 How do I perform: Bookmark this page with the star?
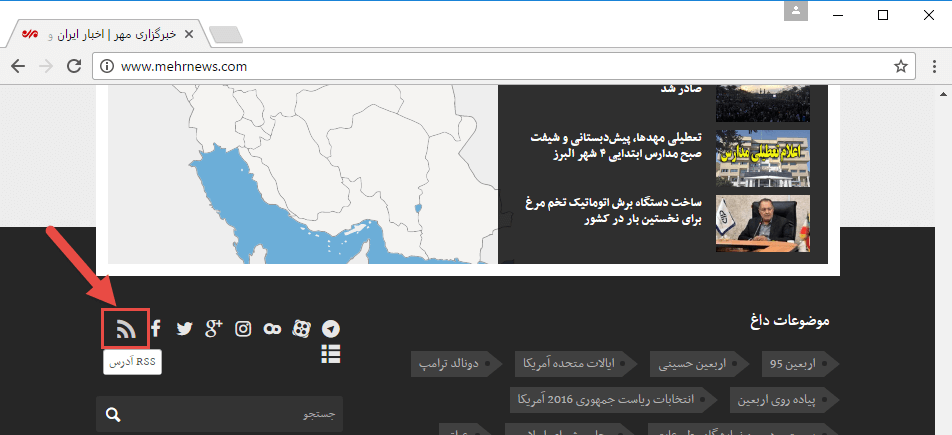point(900,67)
